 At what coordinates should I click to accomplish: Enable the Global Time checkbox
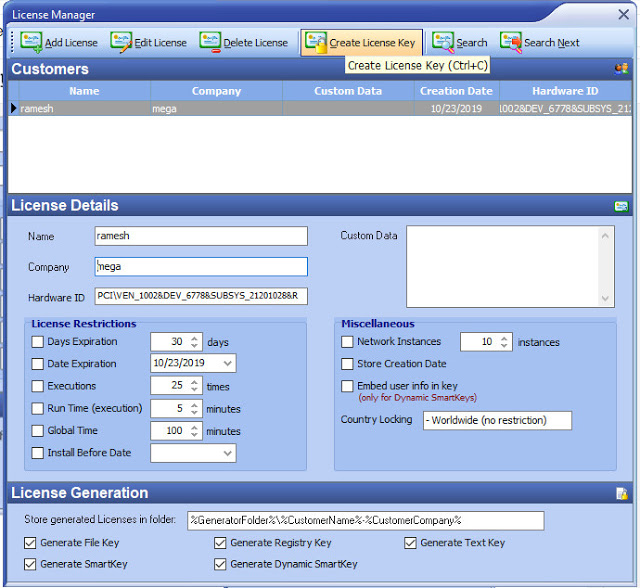click(x=38, y=430)
